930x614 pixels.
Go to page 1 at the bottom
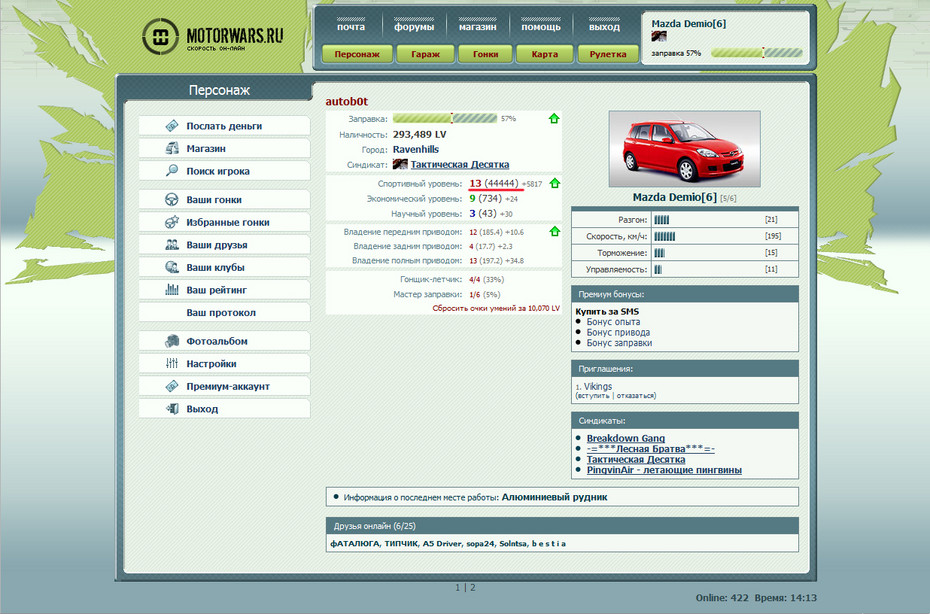(x=458, y=588)
